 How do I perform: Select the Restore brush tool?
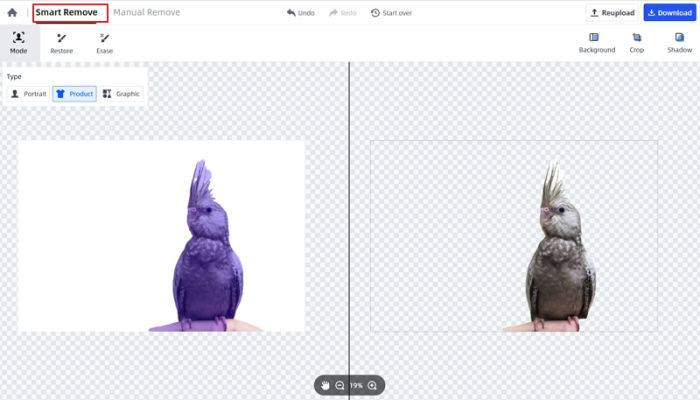pyautogui.click(x=62, y=43)
